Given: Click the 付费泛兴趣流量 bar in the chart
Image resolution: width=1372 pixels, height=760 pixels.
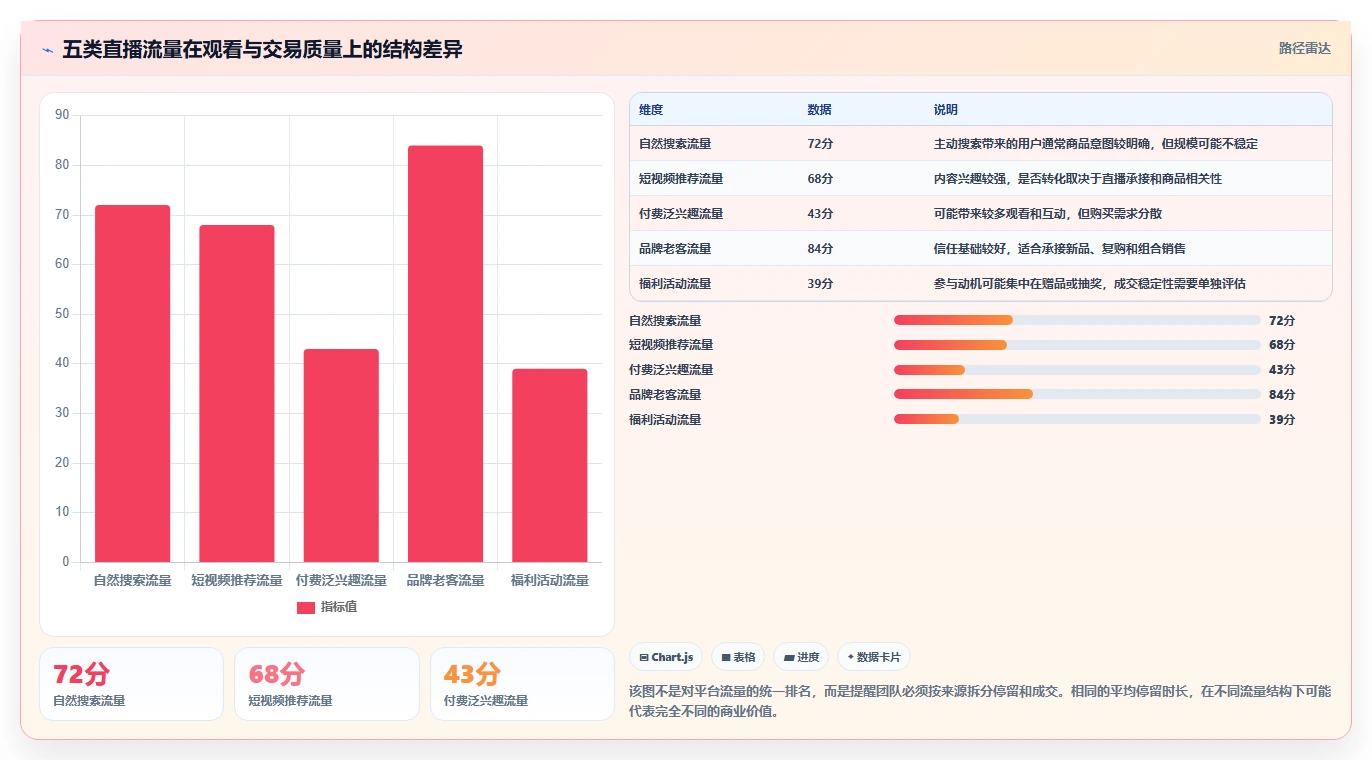Looking at the screenshot, I should (341, 455).
